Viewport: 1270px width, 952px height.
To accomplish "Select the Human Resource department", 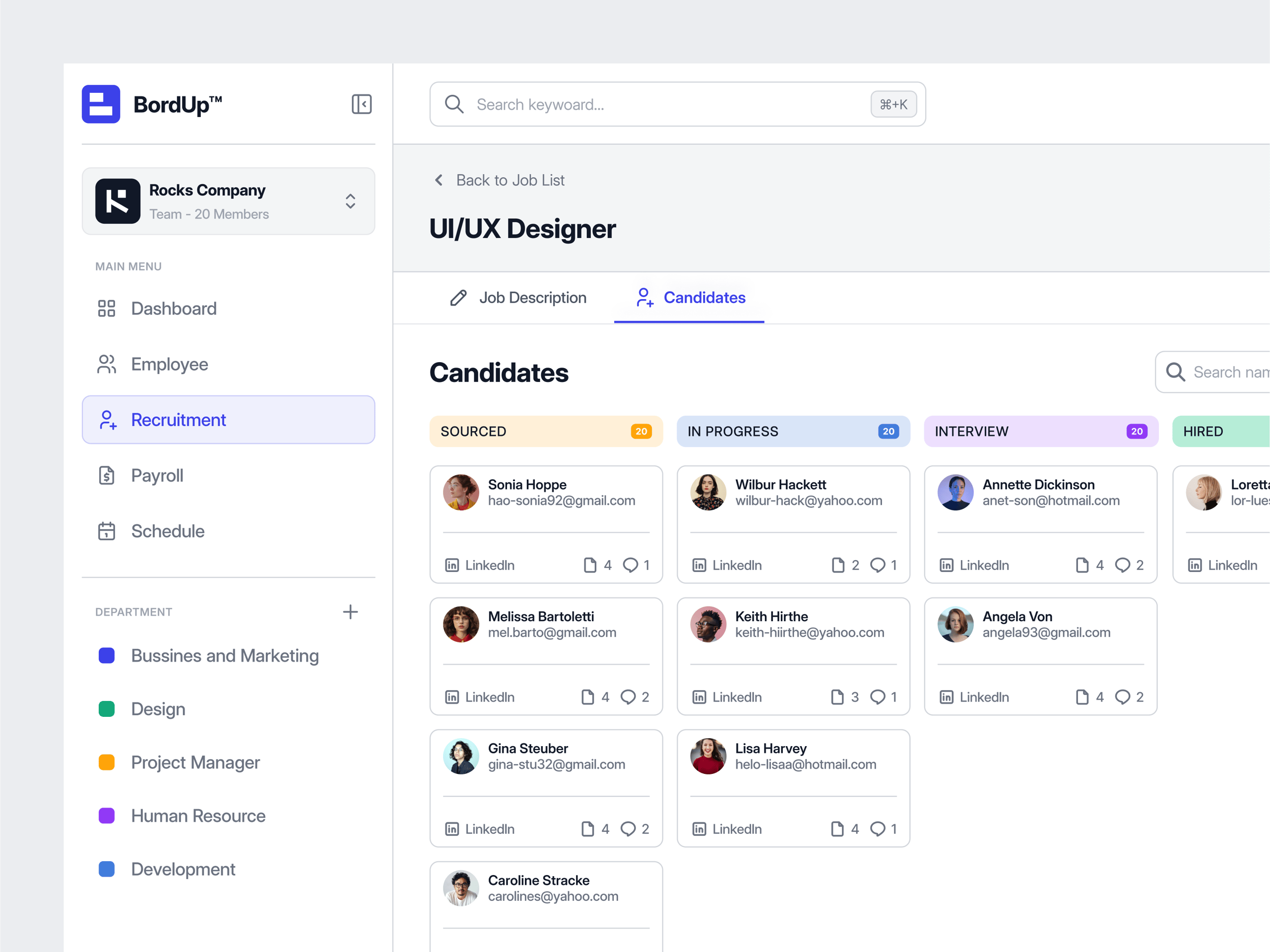I will pyautogui.click(x=197, y=816).
